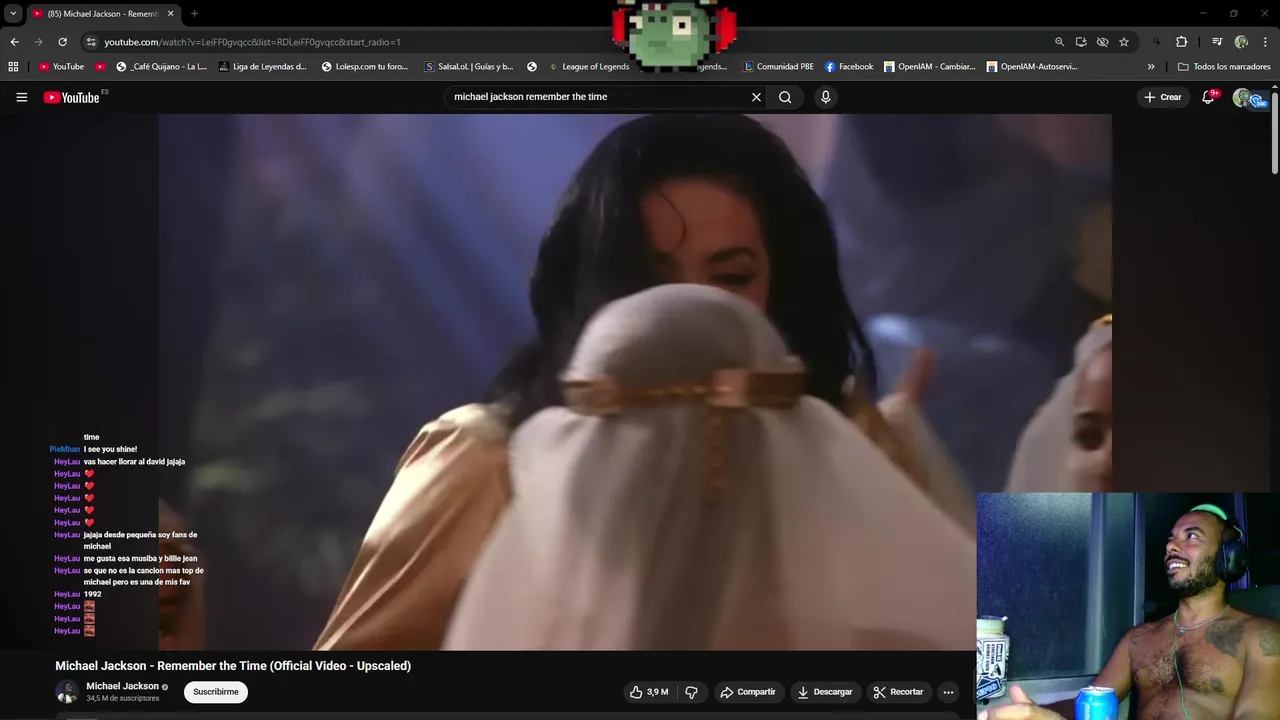Open the Lolesp.com foro bookmark
1280x720 pixels.
(x=365, y=67)
